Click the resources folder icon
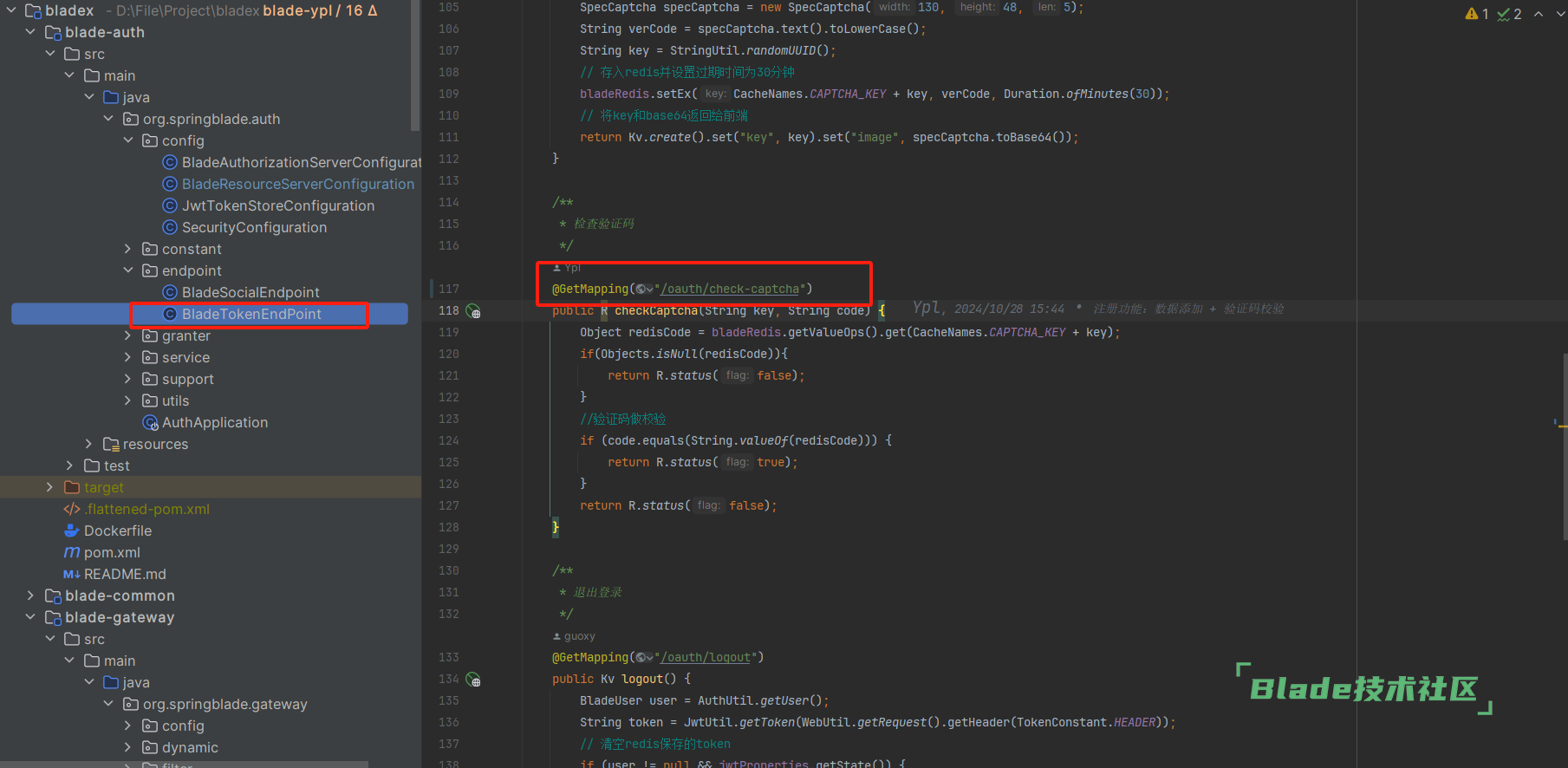This screenshot has width=1568, height=768. (111, 444)
